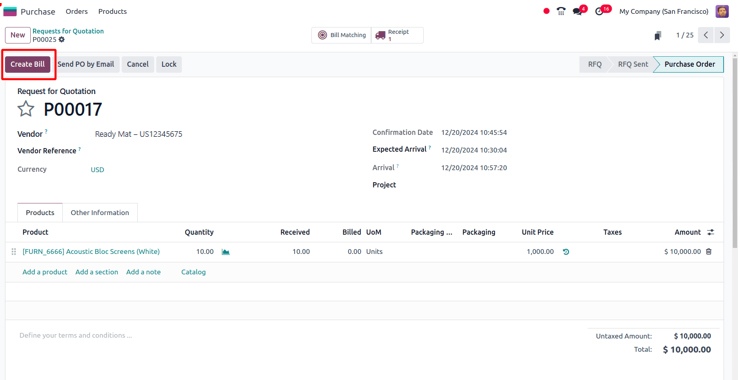The width and height of the screenshot is (740, 380).
Task: Click the Billed 0.00 cell
Action: [354, 252]
